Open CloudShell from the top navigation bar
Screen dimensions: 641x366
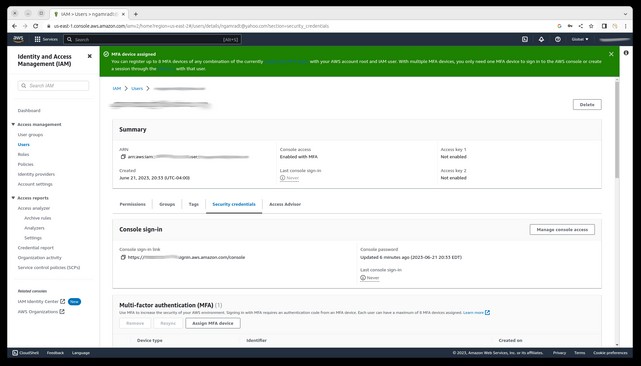(x=525, y=39)
